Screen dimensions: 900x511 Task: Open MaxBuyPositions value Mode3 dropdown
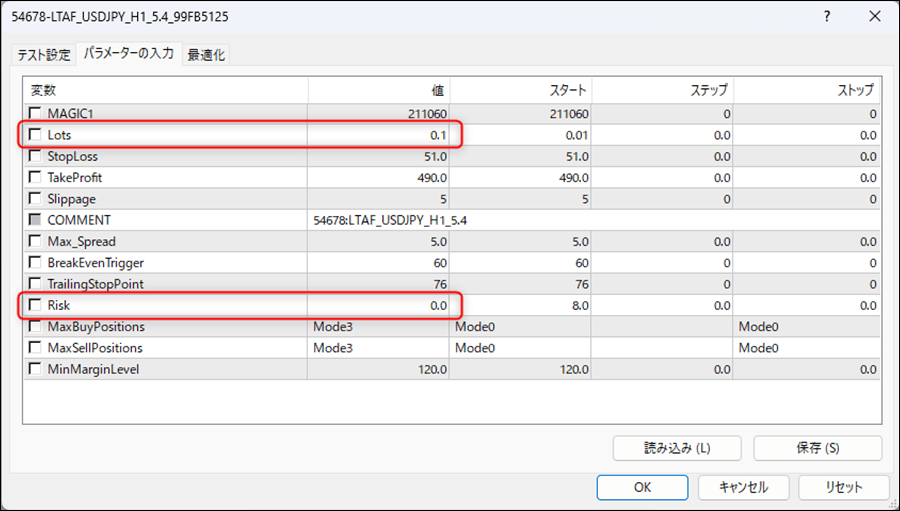click(x=378, y=327)
